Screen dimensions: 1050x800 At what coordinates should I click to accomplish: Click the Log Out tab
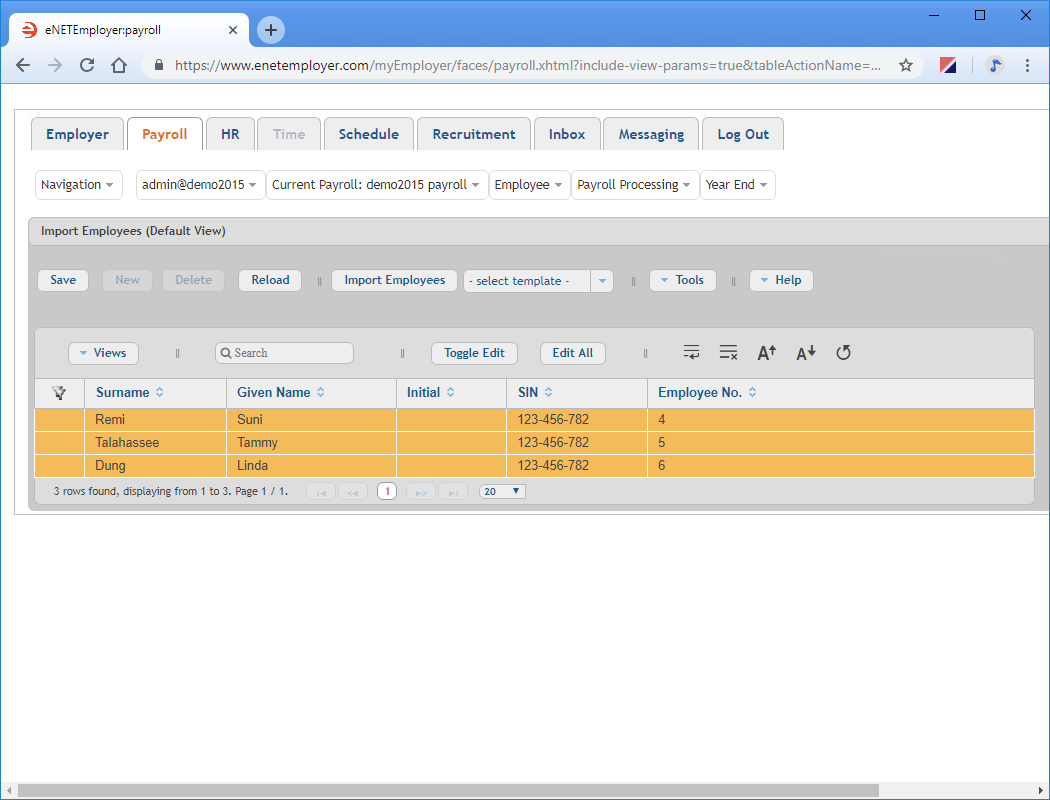tap(743, 134)
